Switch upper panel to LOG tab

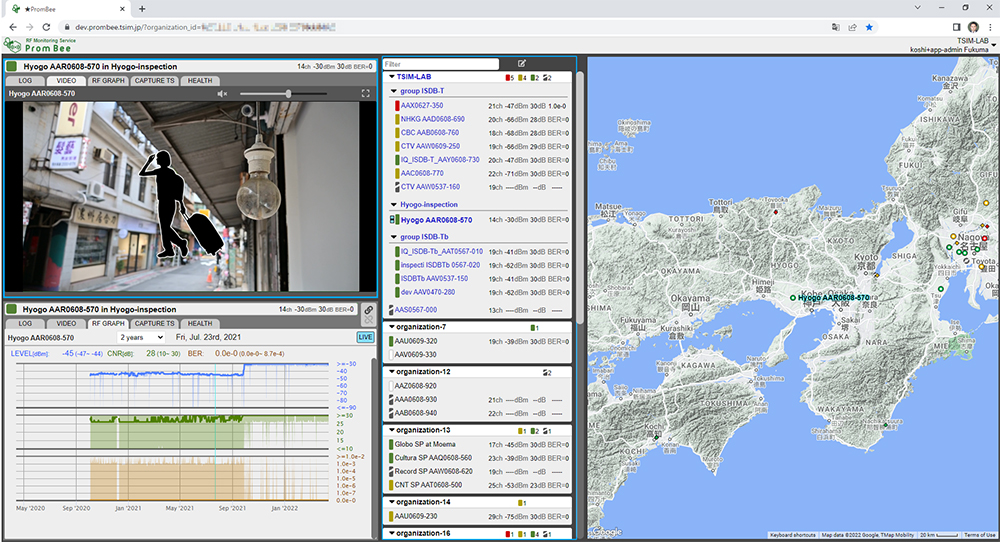coord(25,81)
